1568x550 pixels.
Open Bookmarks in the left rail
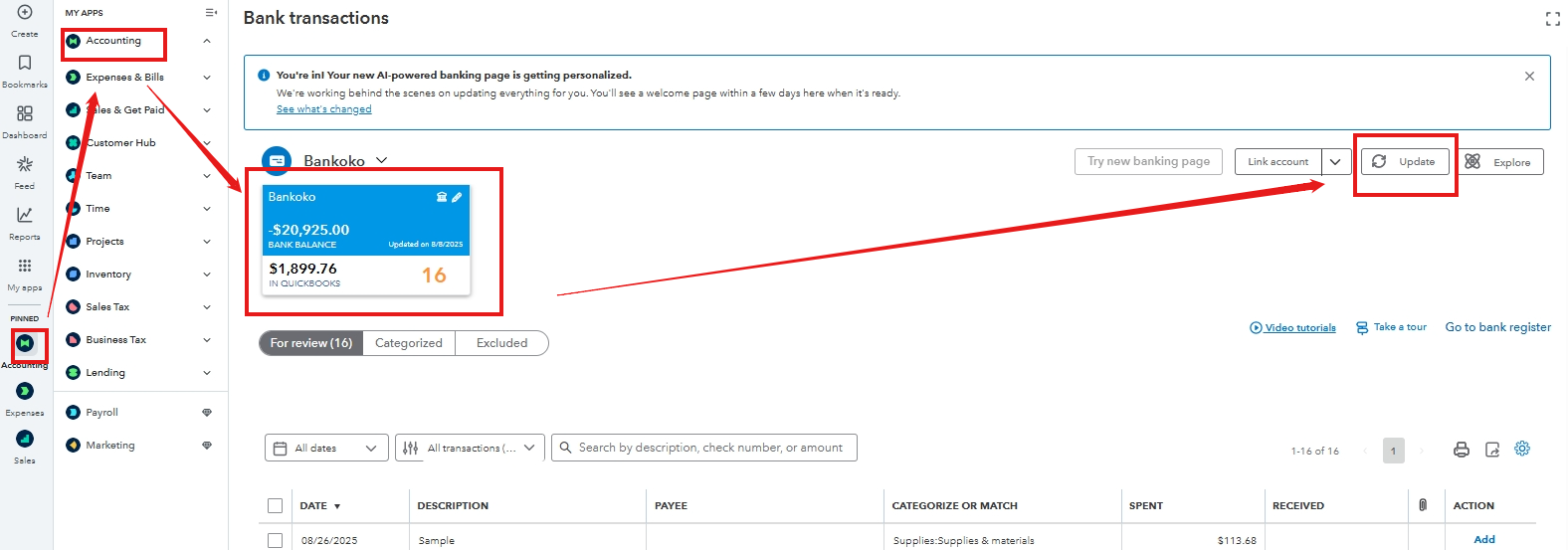point(25,63)
